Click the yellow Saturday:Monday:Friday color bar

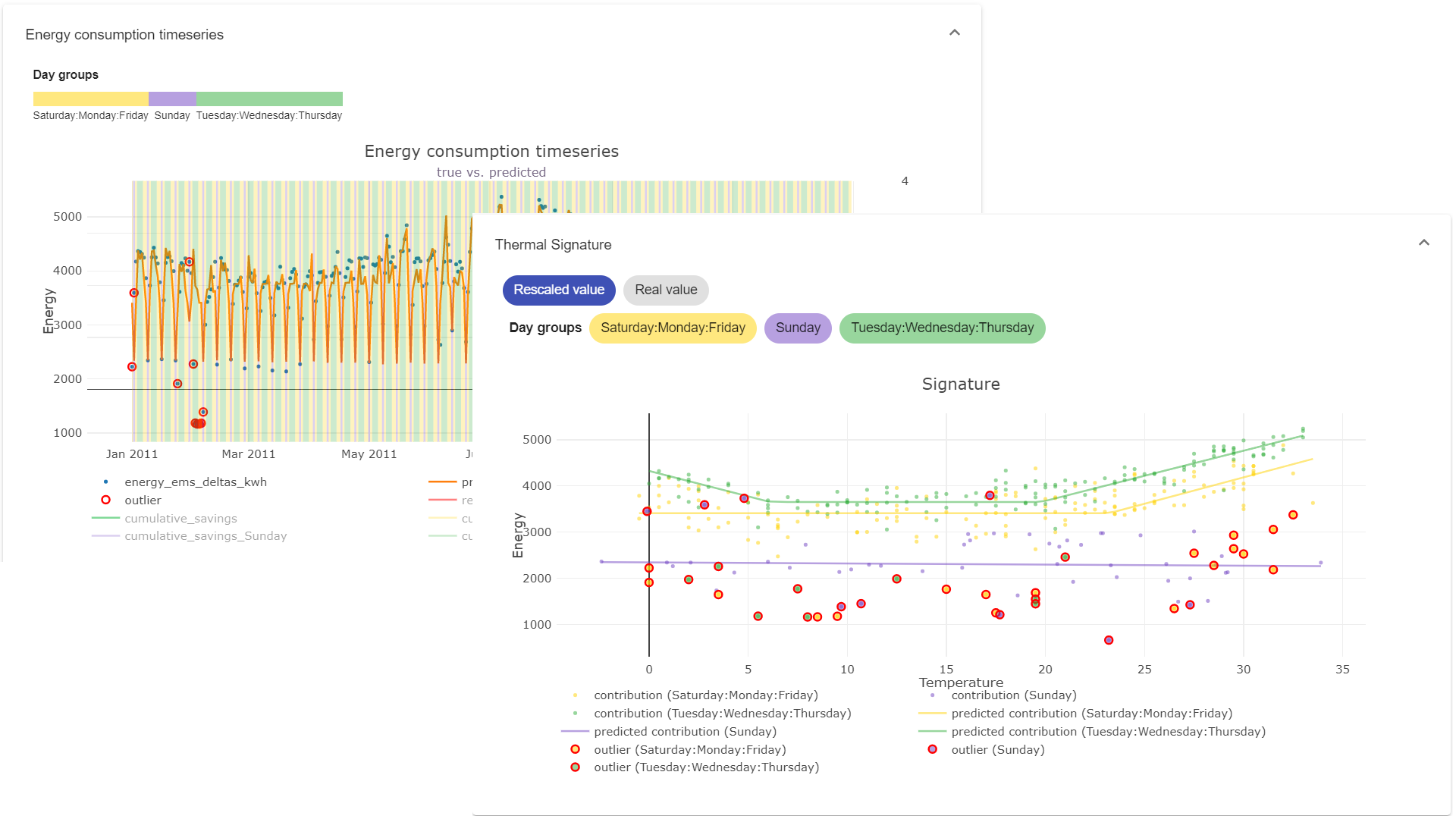90,99
